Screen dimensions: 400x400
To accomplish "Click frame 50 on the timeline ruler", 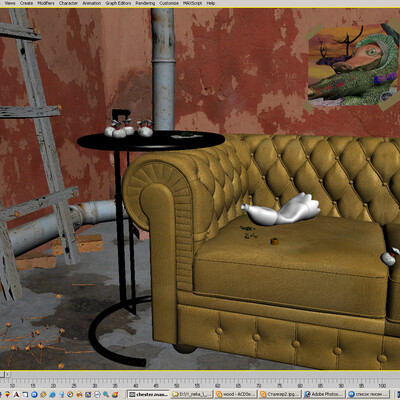I will (x=176, y=384).
